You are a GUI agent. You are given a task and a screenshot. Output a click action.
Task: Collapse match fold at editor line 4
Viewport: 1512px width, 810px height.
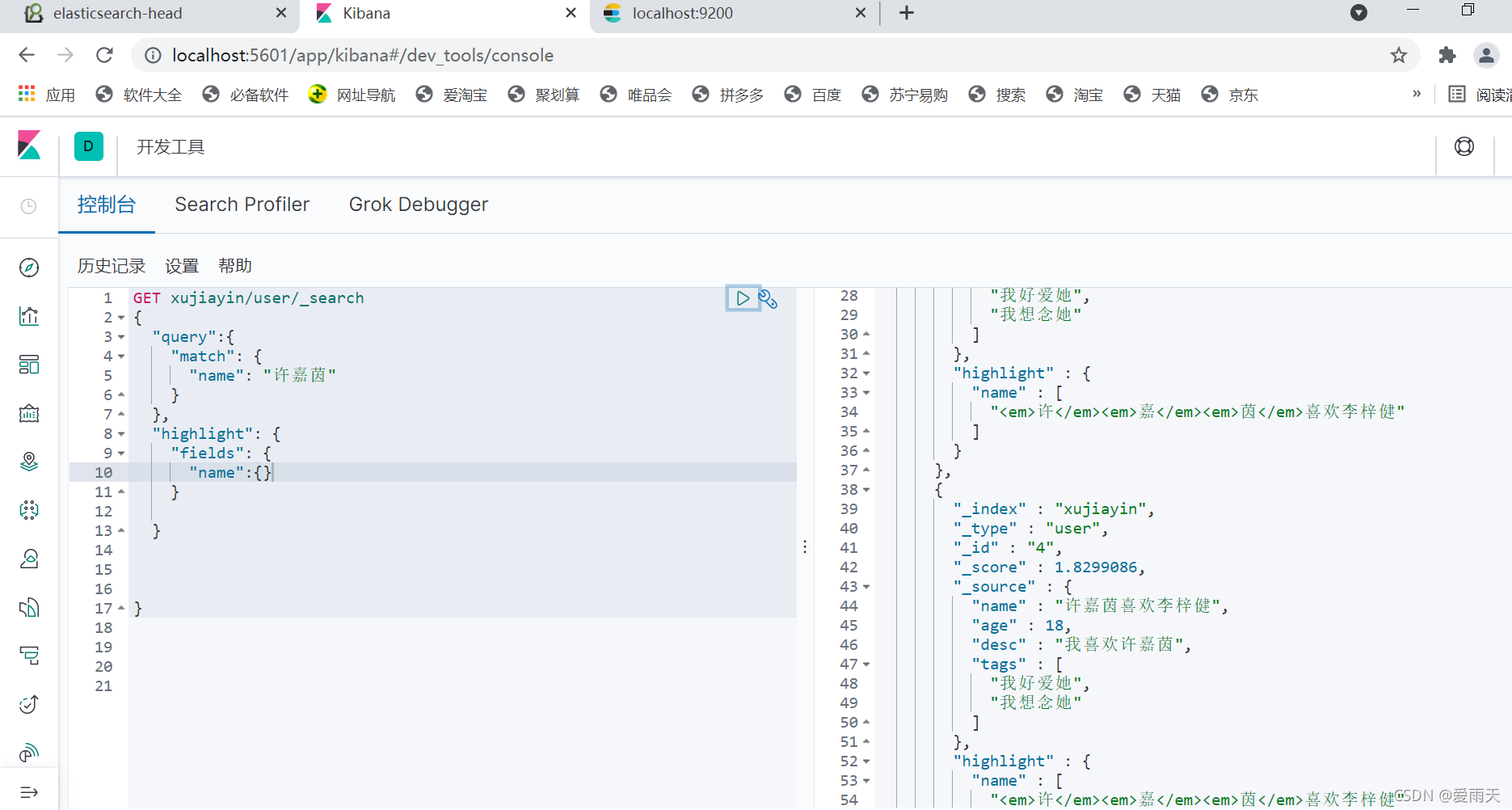pyautogui.click(x=121, y=356)
